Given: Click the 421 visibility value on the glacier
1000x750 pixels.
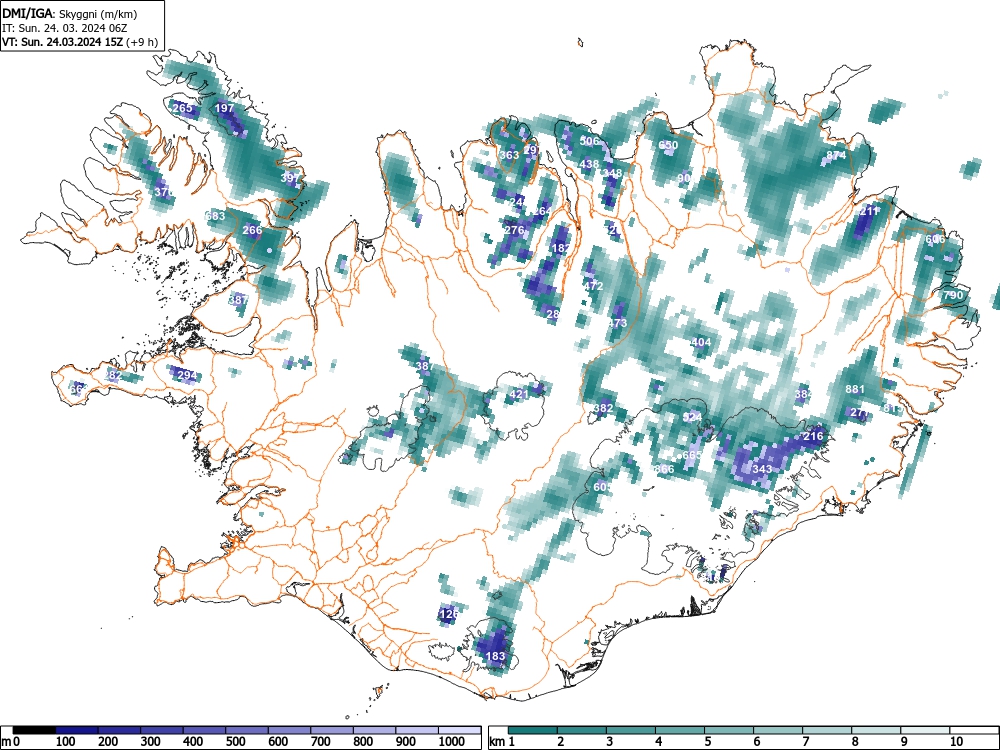Looking at the screenshot, I should click(519, 394).
